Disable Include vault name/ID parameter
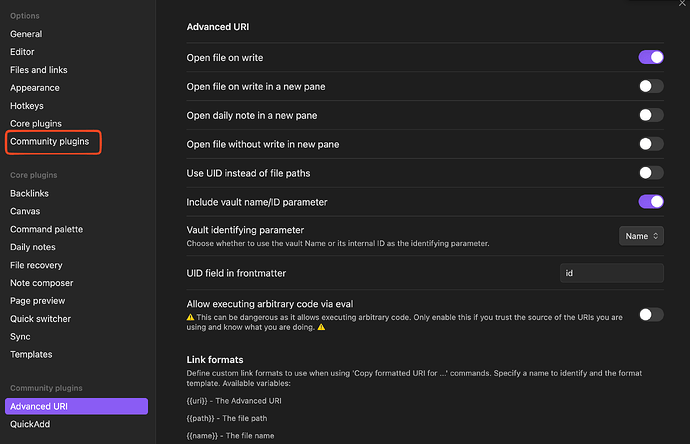This screenshot has height=444, width=690. coord(651,202)
